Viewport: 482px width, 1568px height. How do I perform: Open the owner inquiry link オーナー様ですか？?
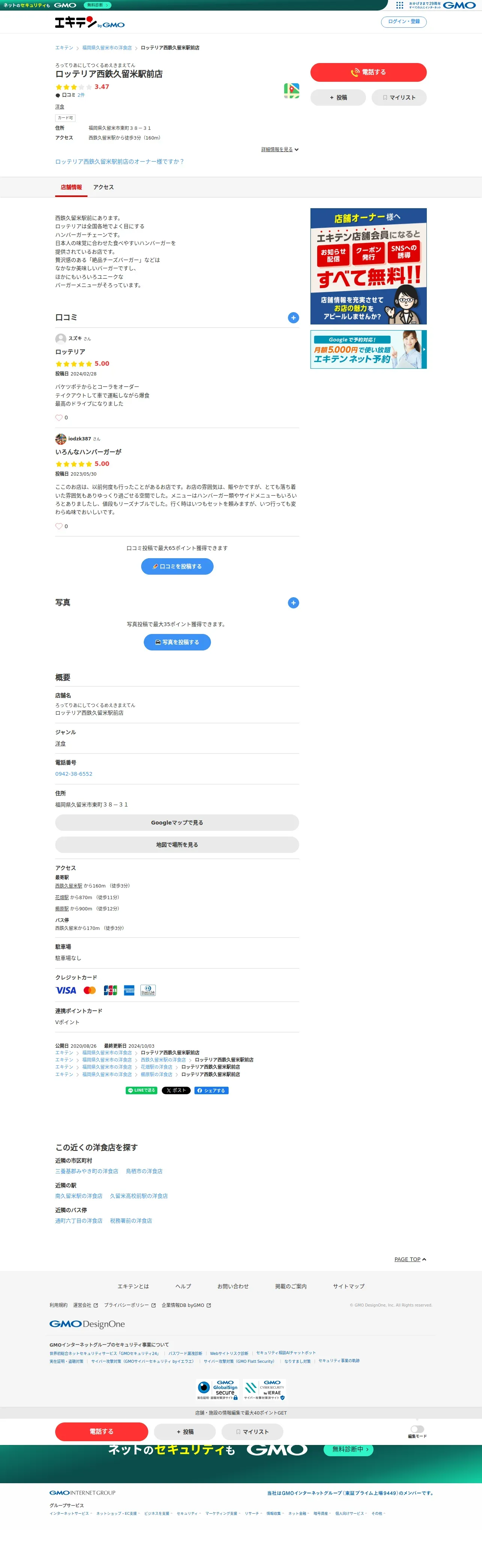tap(119, 162)
